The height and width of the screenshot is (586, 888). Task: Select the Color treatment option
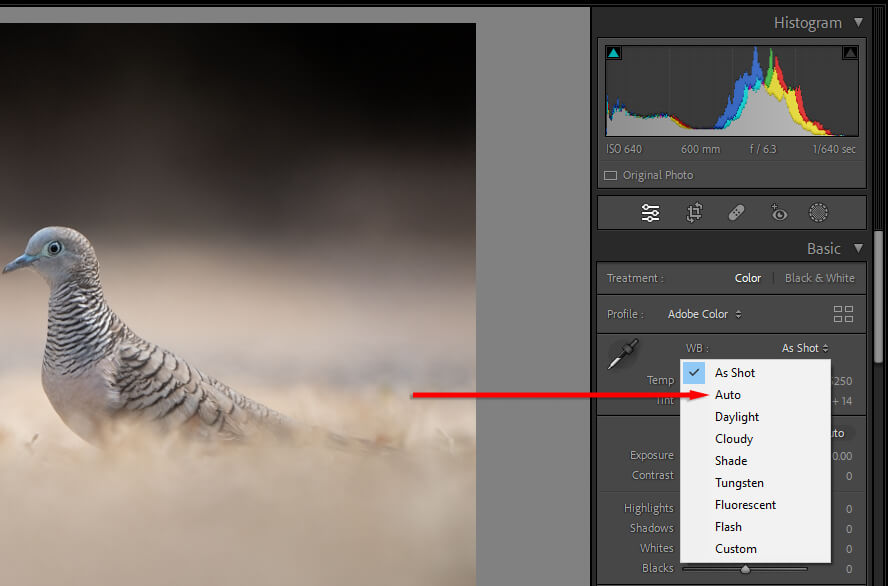[748, 278]
